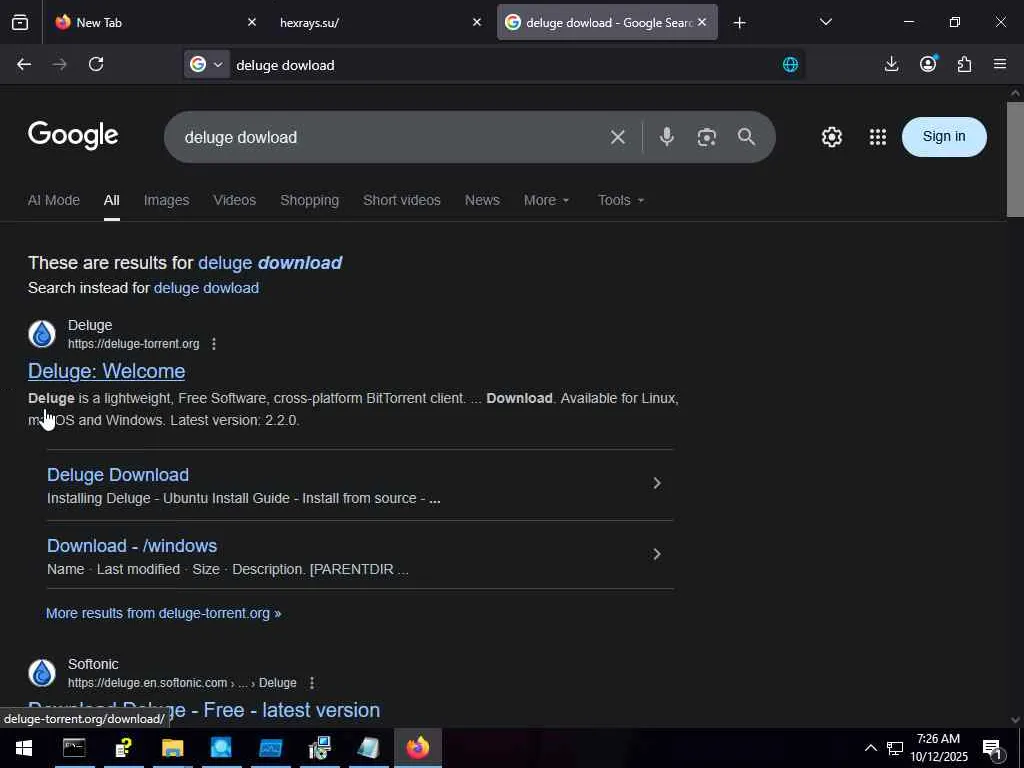Screen dimensions: 1024x768
Task: Expand the More search filters dropdown
Action: (x=547, y=200)
